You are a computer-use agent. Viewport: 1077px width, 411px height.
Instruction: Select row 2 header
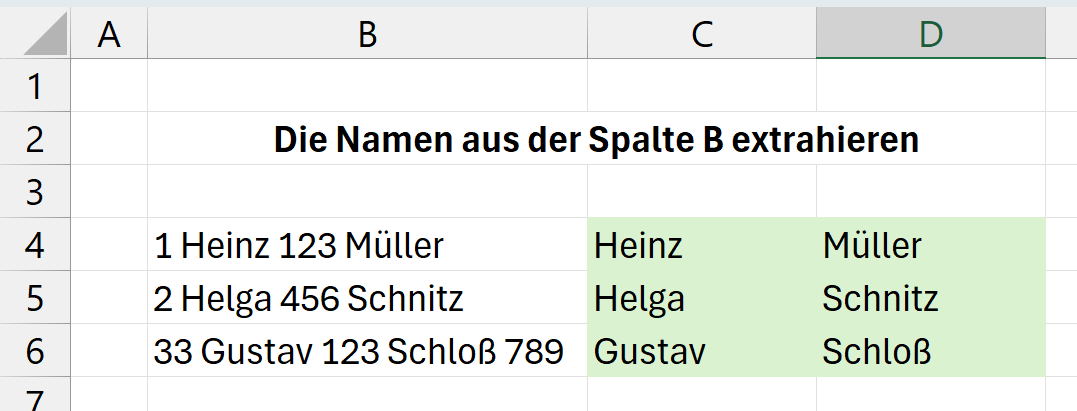[35, 139]
